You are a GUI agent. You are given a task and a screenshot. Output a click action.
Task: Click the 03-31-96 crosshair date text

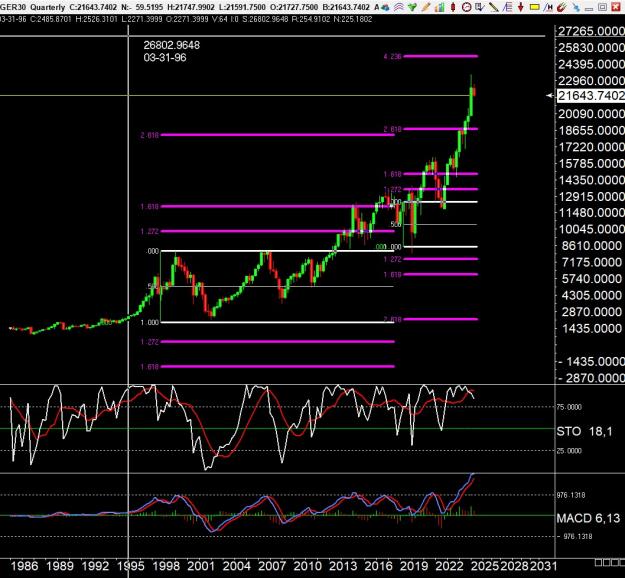[x=165, y=57]
